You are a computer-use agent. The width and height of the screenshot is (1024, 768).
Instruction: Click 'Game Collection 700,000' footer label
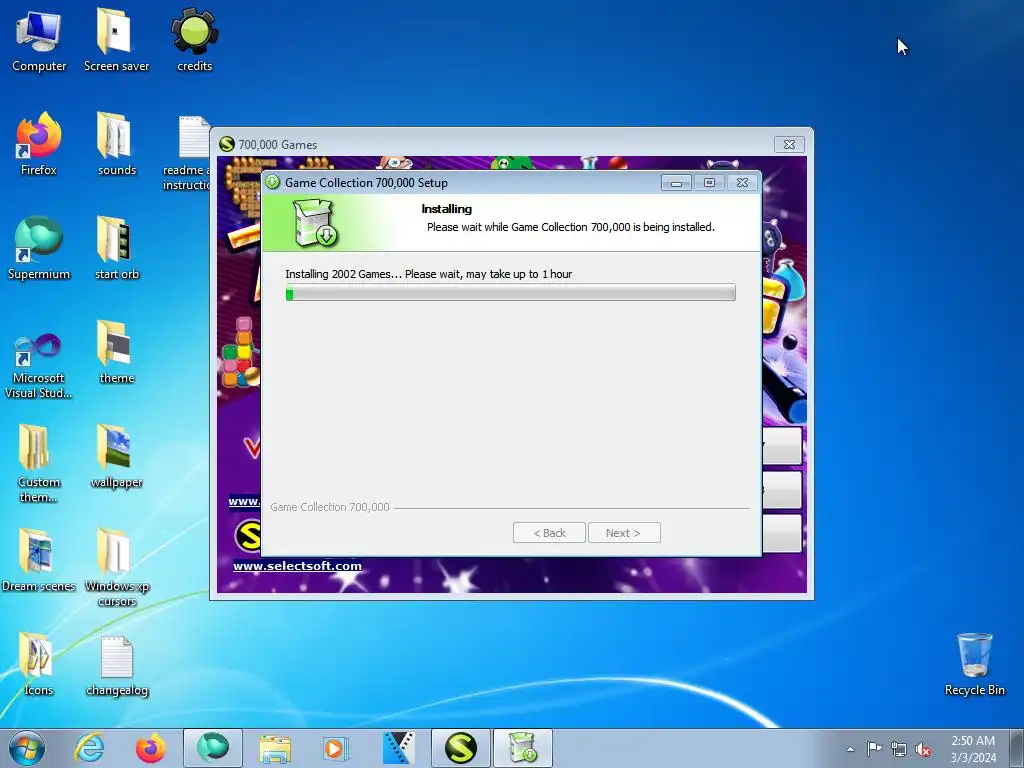(x=329, y=507)
